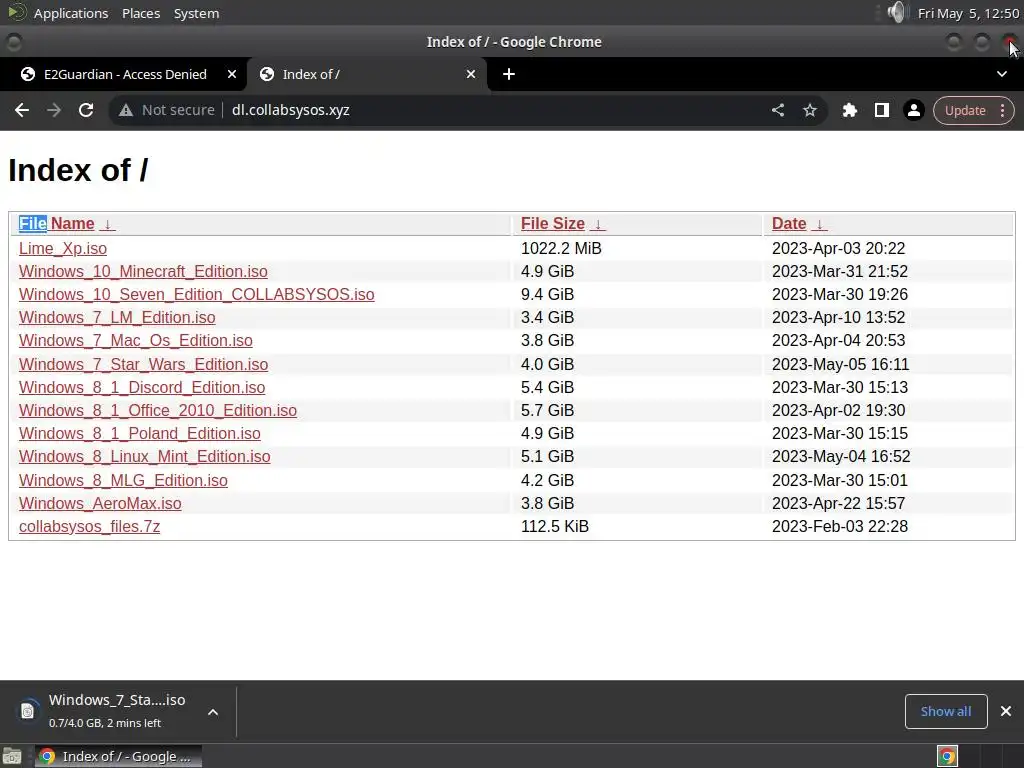
Task: Click the show desktop icon in taskbar
Action: pyautogui.click(x=12, y=756)
